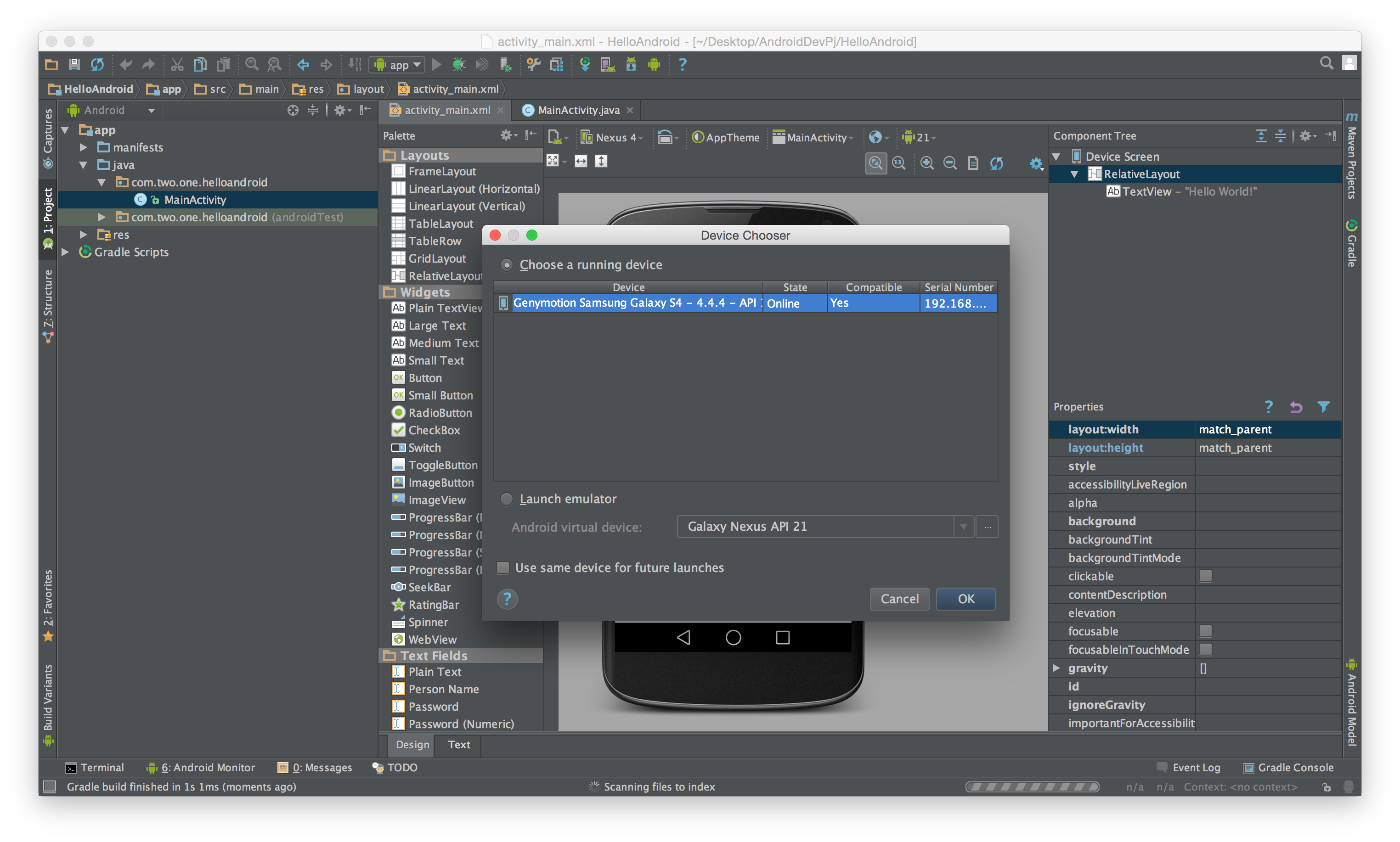
Task: Click the Run app play icon
Action: coord(436,65)
